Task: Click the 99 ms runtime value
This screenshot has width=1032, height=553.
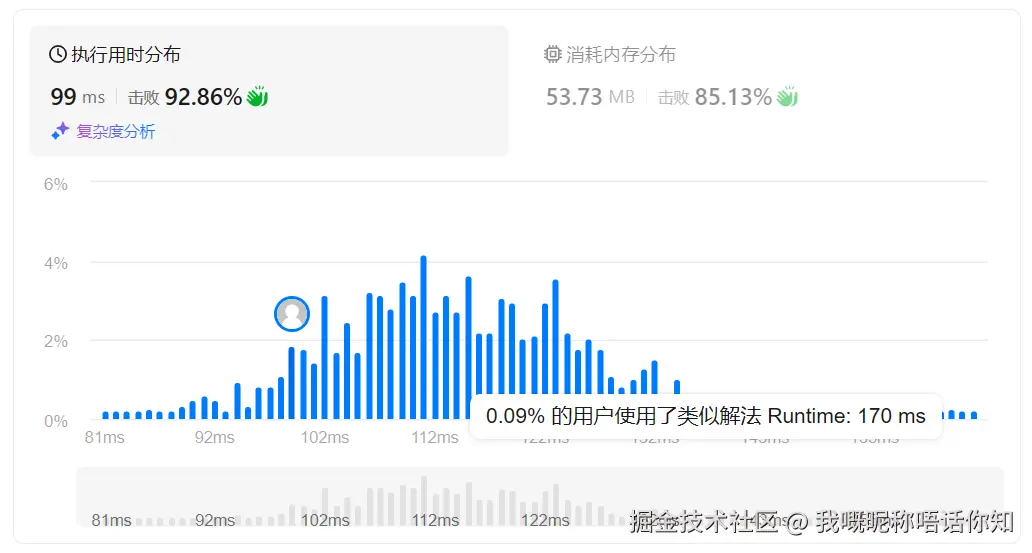Action: click(x=78, y=97)
